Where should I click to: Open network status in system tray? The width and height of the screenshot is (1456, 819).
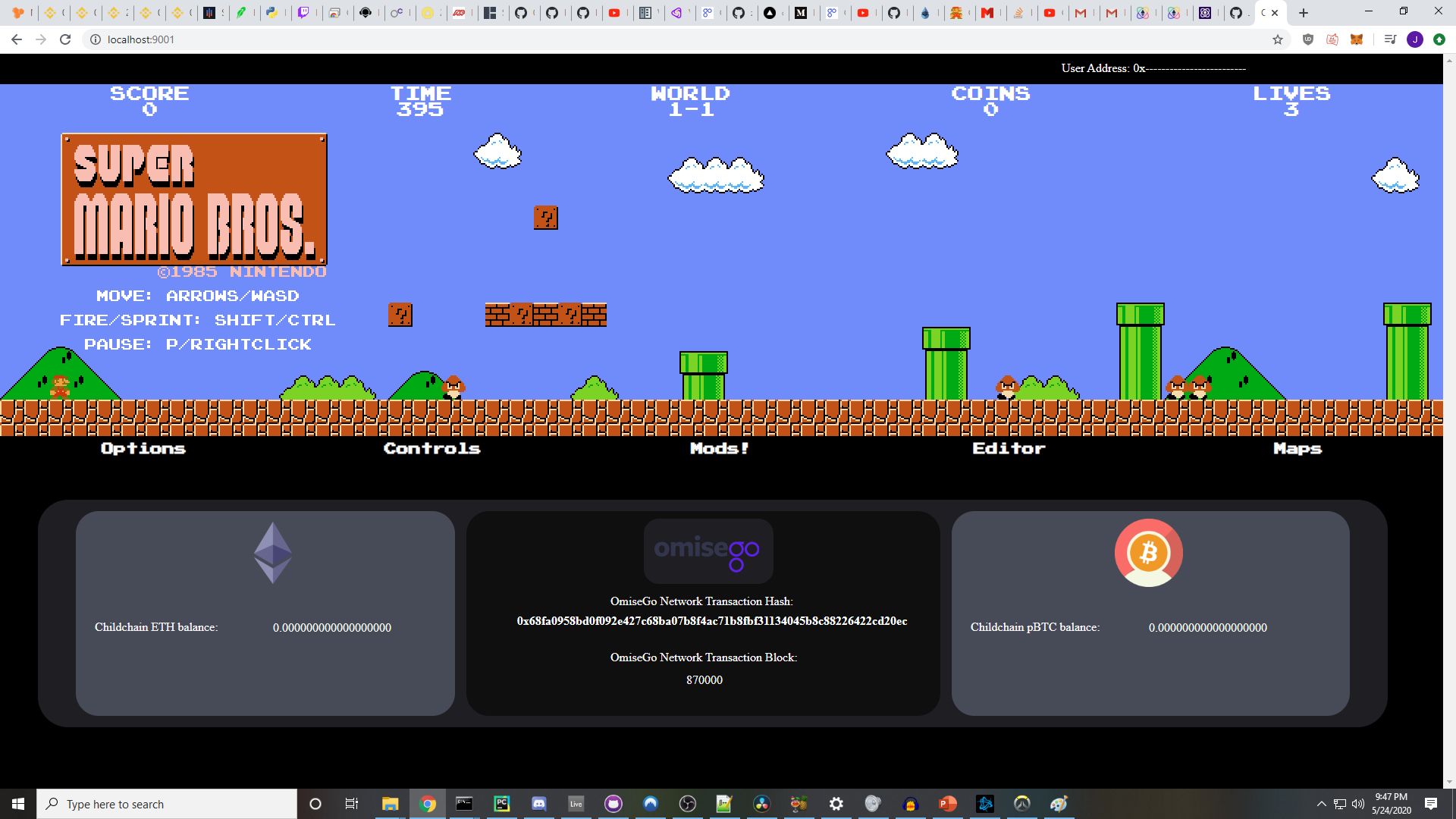[x=1340, y=804]
